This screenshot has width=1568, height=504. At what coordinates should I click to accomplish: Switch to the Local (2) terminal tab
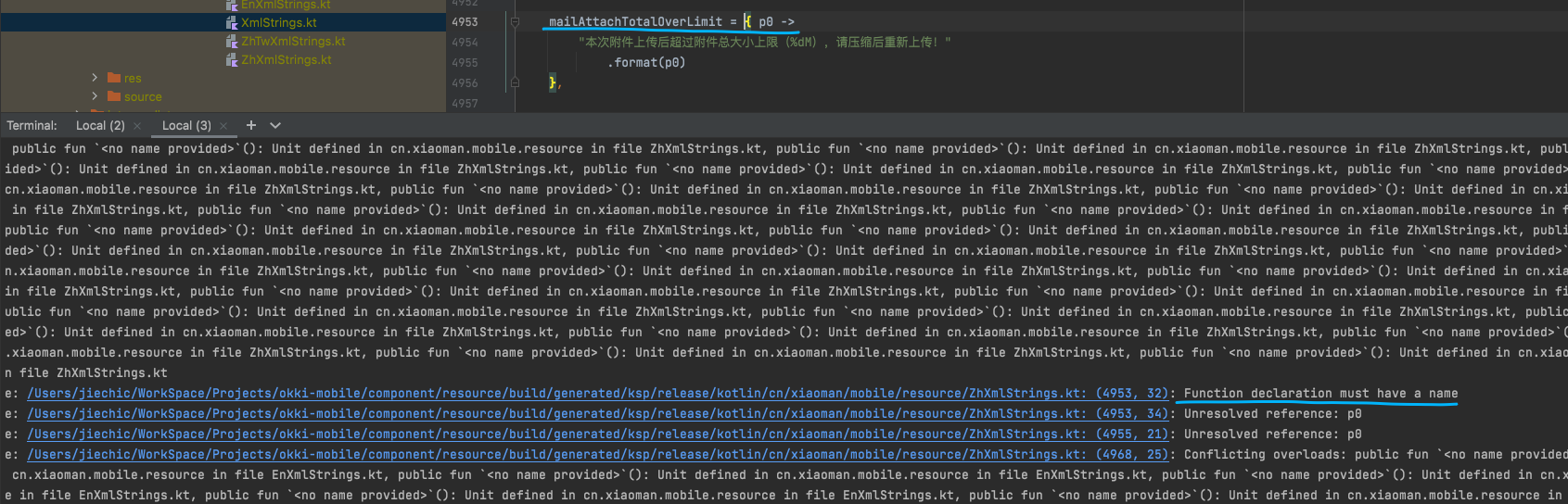100,125
